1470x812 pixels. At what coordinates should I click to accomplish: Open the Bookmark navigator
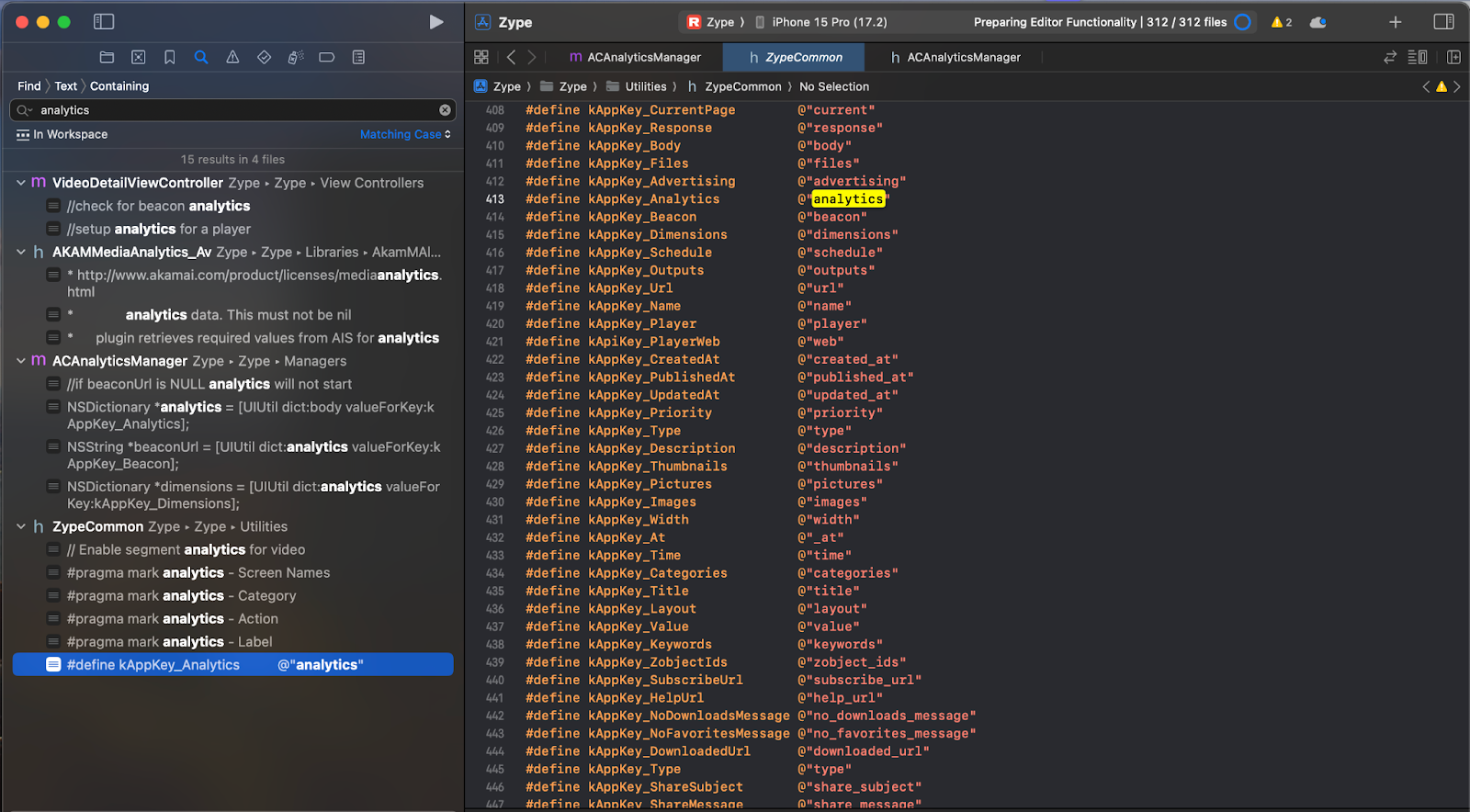pos(170,57)
